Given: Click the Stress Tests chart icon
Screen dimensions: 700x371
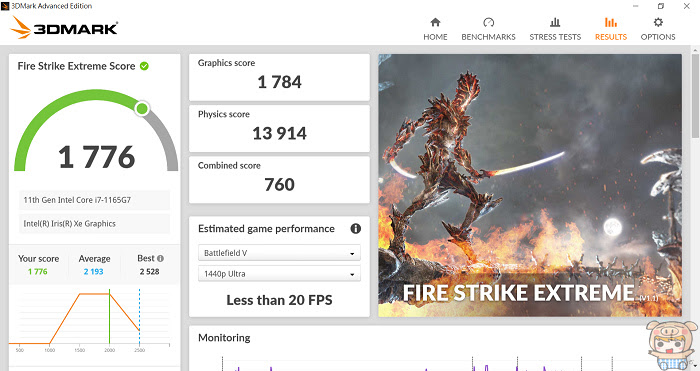Looking at the screenshot, I should [555, 22].
